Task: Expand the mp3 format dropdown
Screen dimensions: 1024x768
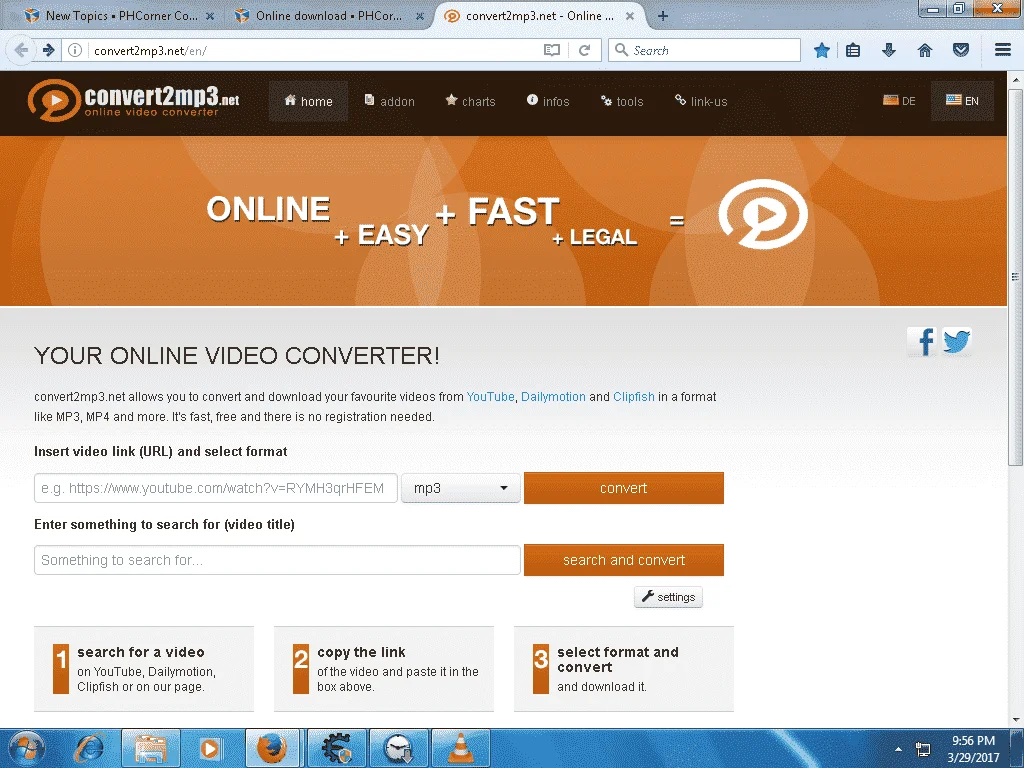Action: pyautogui.click(x=460, y=488)
